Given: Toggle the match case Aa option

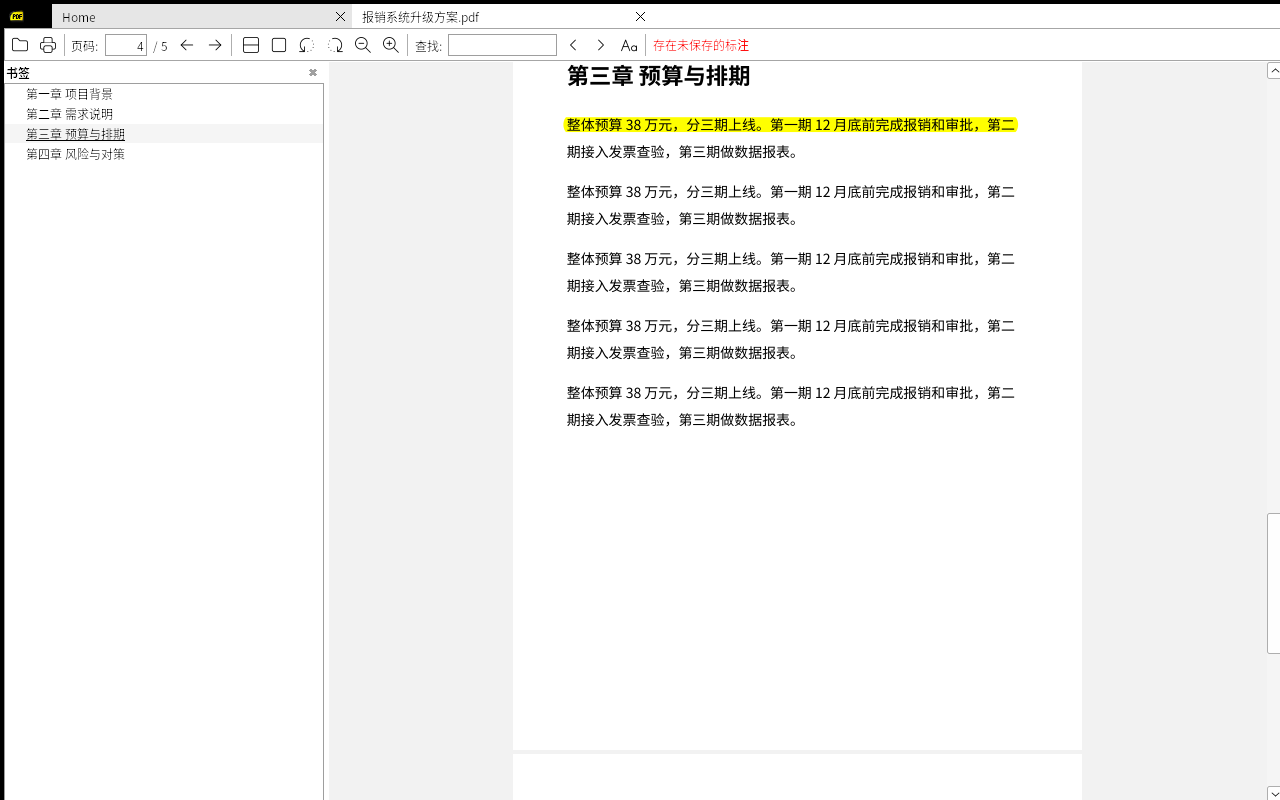Looking at the screenshot, I should 629,45.
